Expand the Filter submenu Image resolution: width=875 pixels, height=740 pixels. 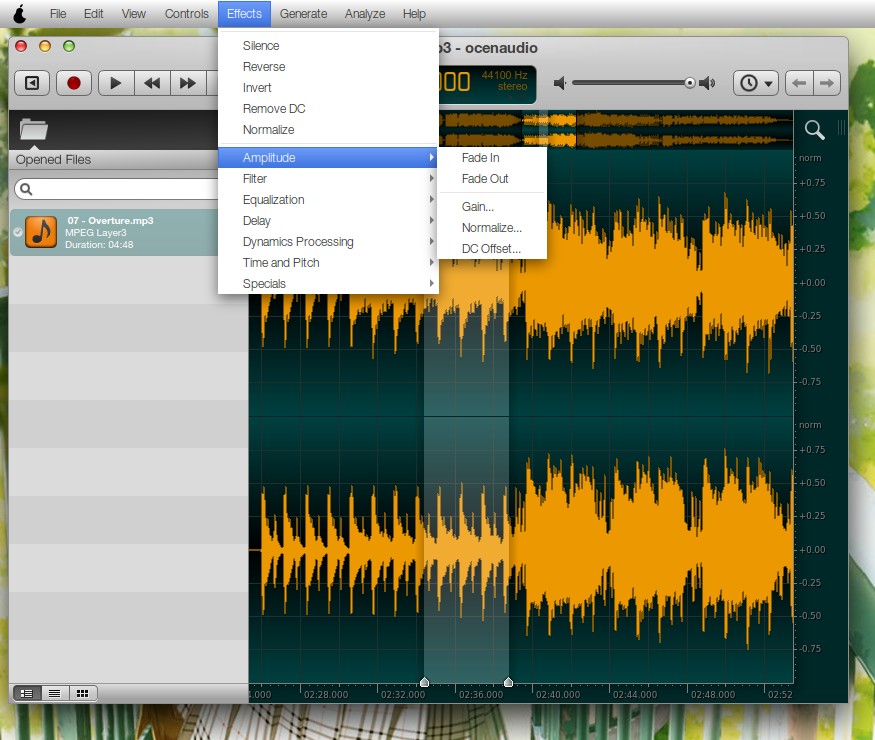328,179
